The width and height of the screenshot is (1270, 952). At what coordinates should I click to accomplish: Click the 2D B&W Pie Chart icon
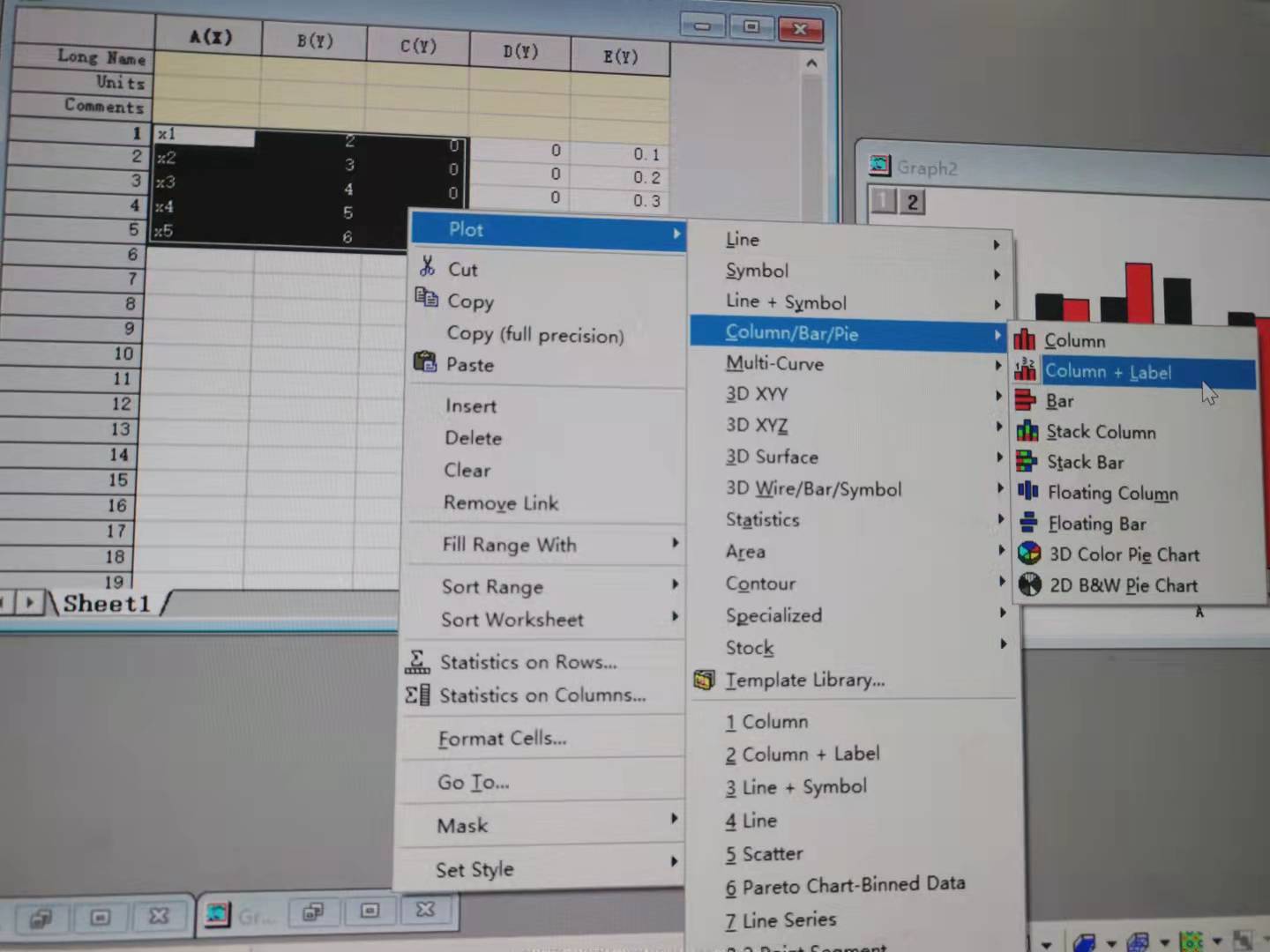(x=1029, y=584)
